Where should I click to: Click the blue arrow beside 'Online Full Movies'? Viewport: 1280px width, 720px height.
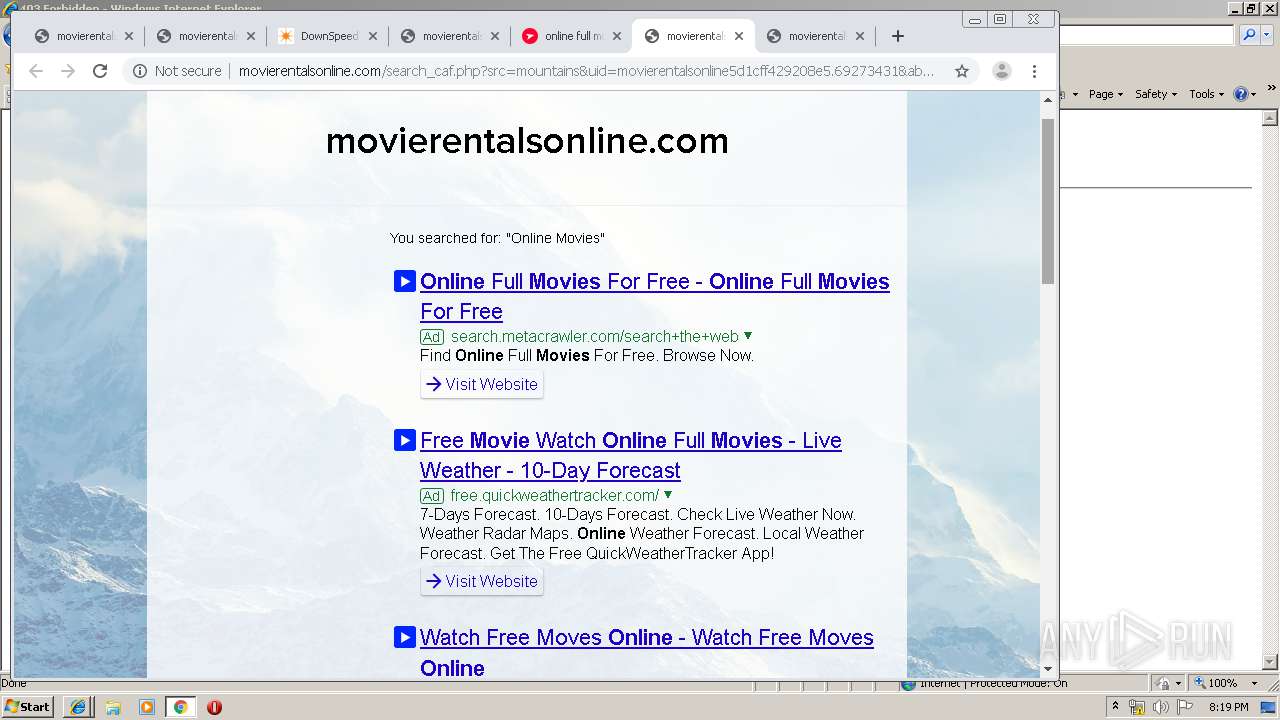click(404, 281)
